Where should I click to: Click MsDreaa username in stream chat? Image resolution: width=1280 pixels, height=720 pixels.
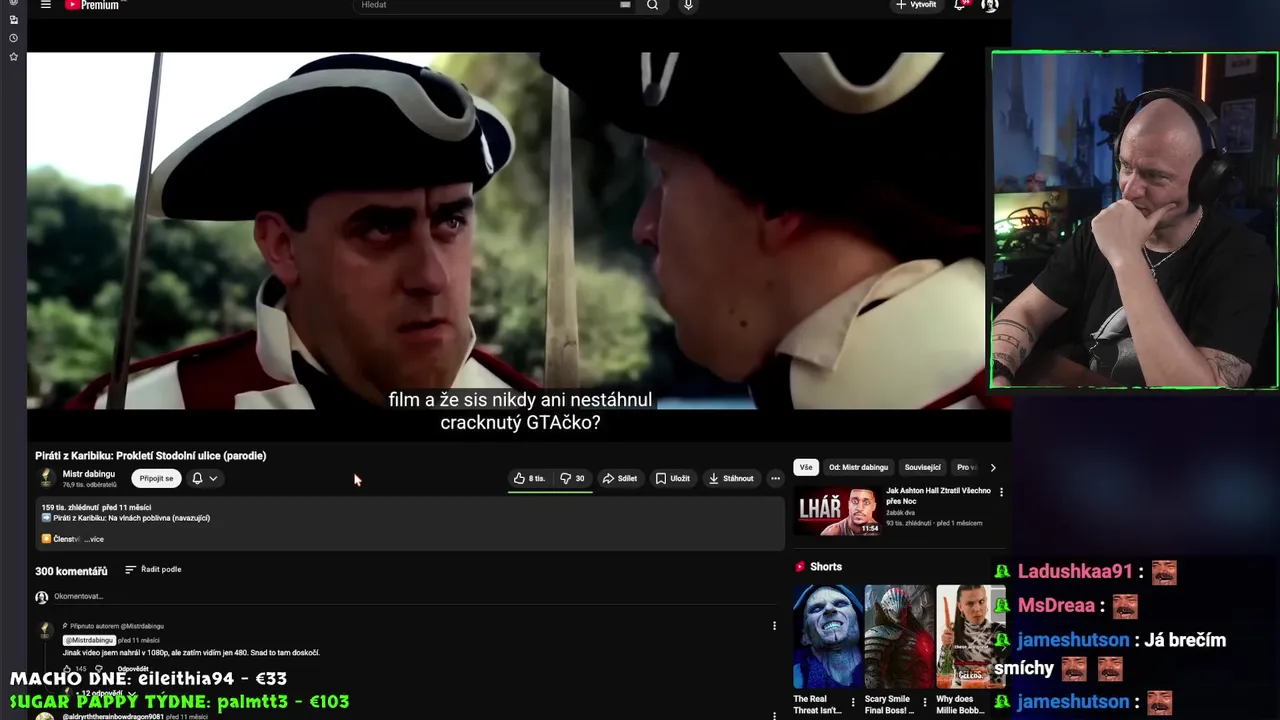1057,606
